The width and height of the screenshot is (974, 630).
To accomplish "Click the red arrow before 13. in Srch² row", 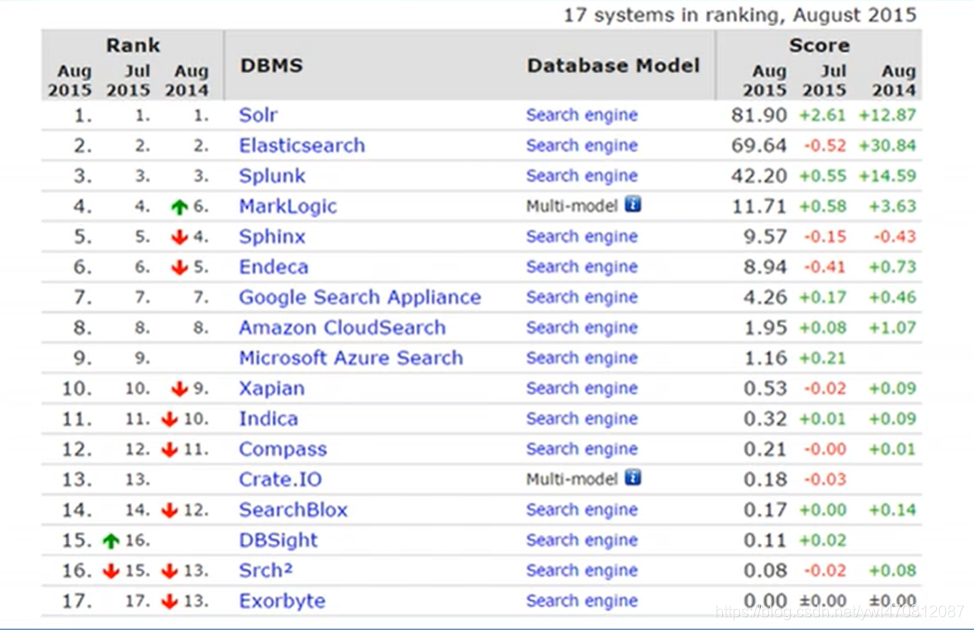I will tap(170, 571).
